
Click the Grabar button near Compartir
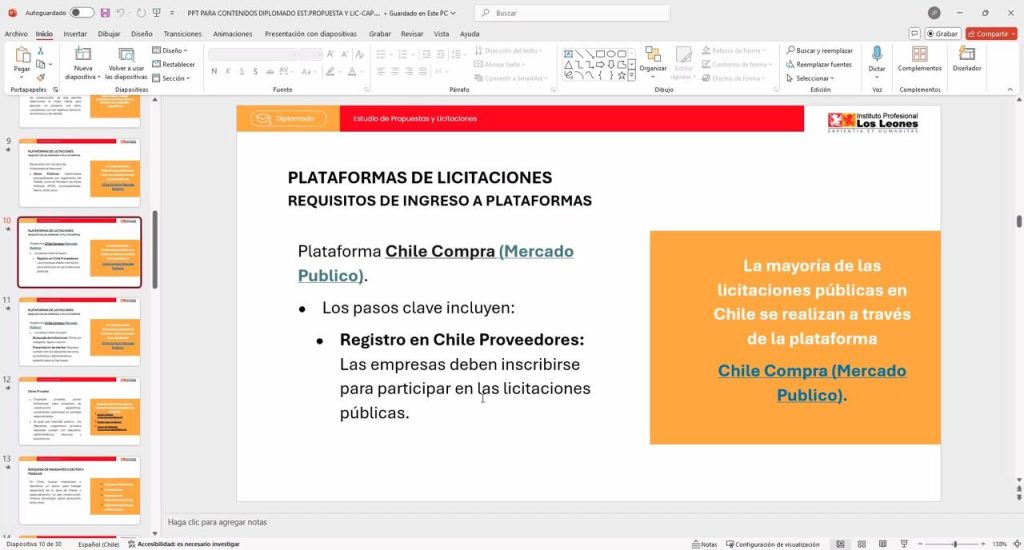[942, 33]
